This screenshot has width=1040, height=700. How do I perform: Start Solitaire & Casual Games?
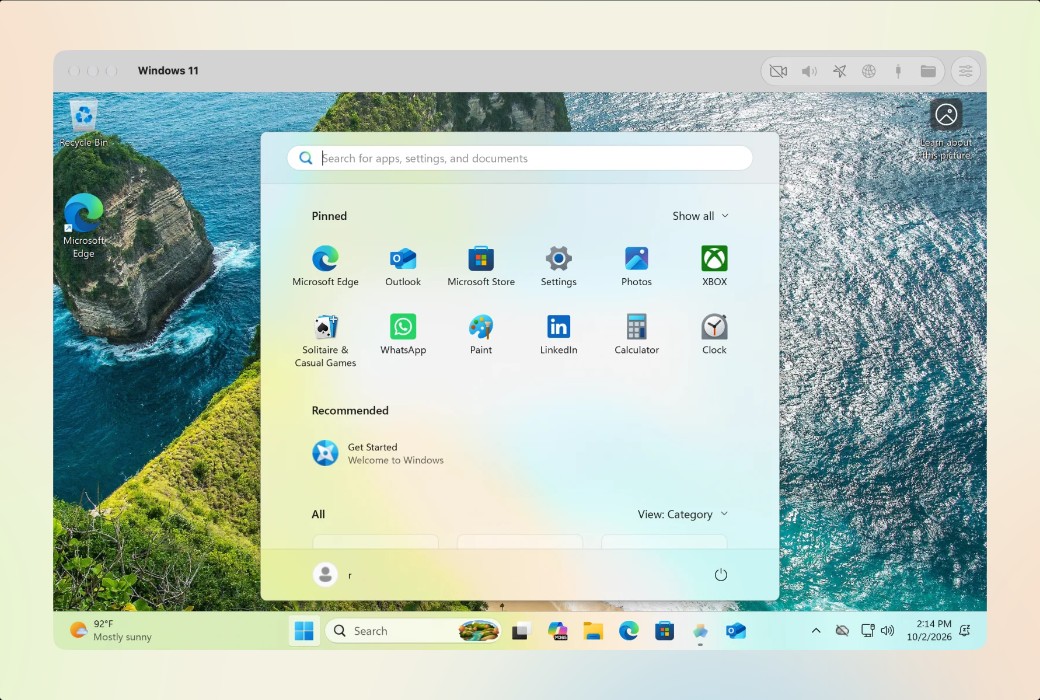(325, 340)
